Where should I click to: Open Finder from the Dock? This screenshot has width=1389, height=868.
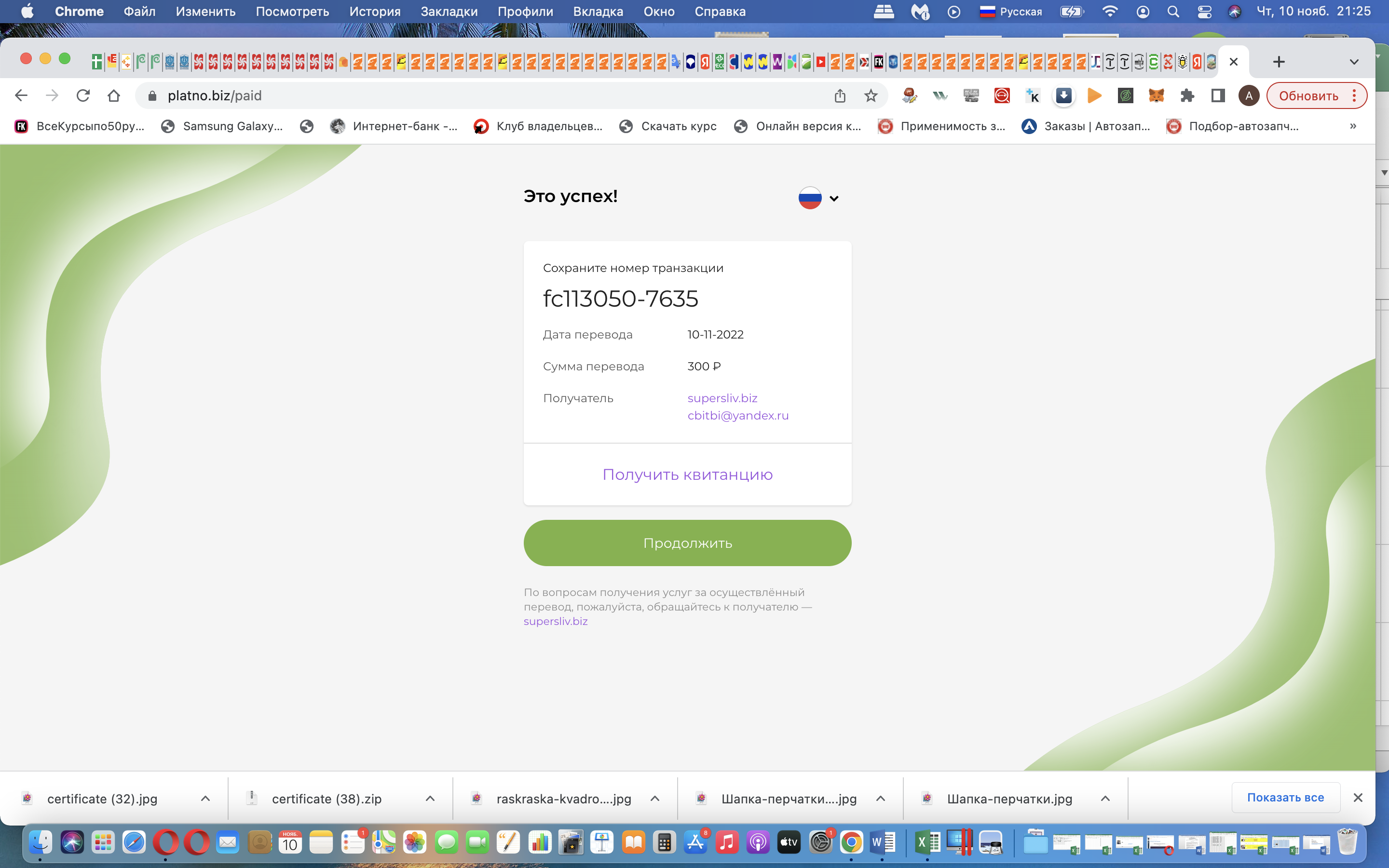40,842
